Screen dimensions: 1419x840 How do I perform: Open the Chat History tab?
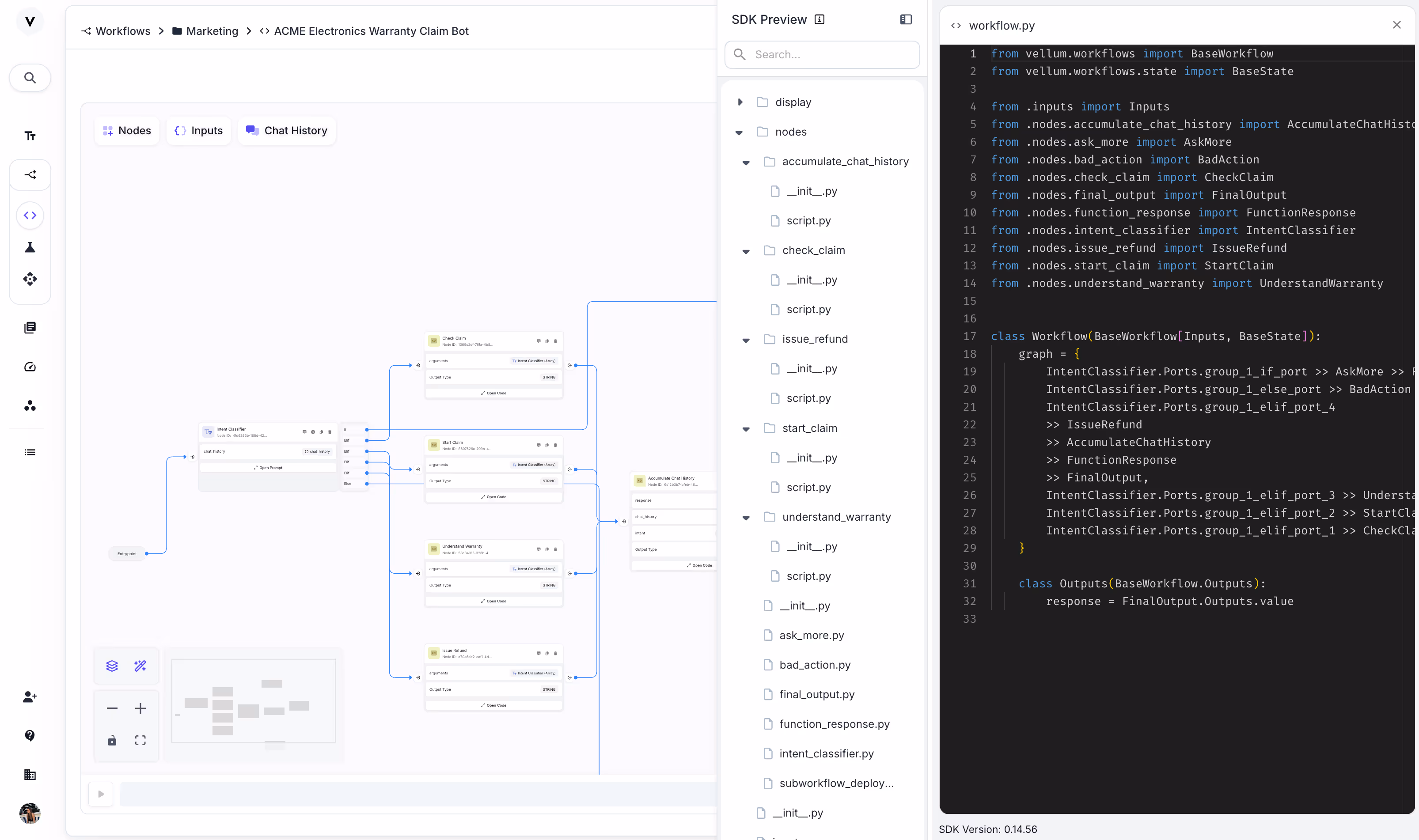[287, 131]
